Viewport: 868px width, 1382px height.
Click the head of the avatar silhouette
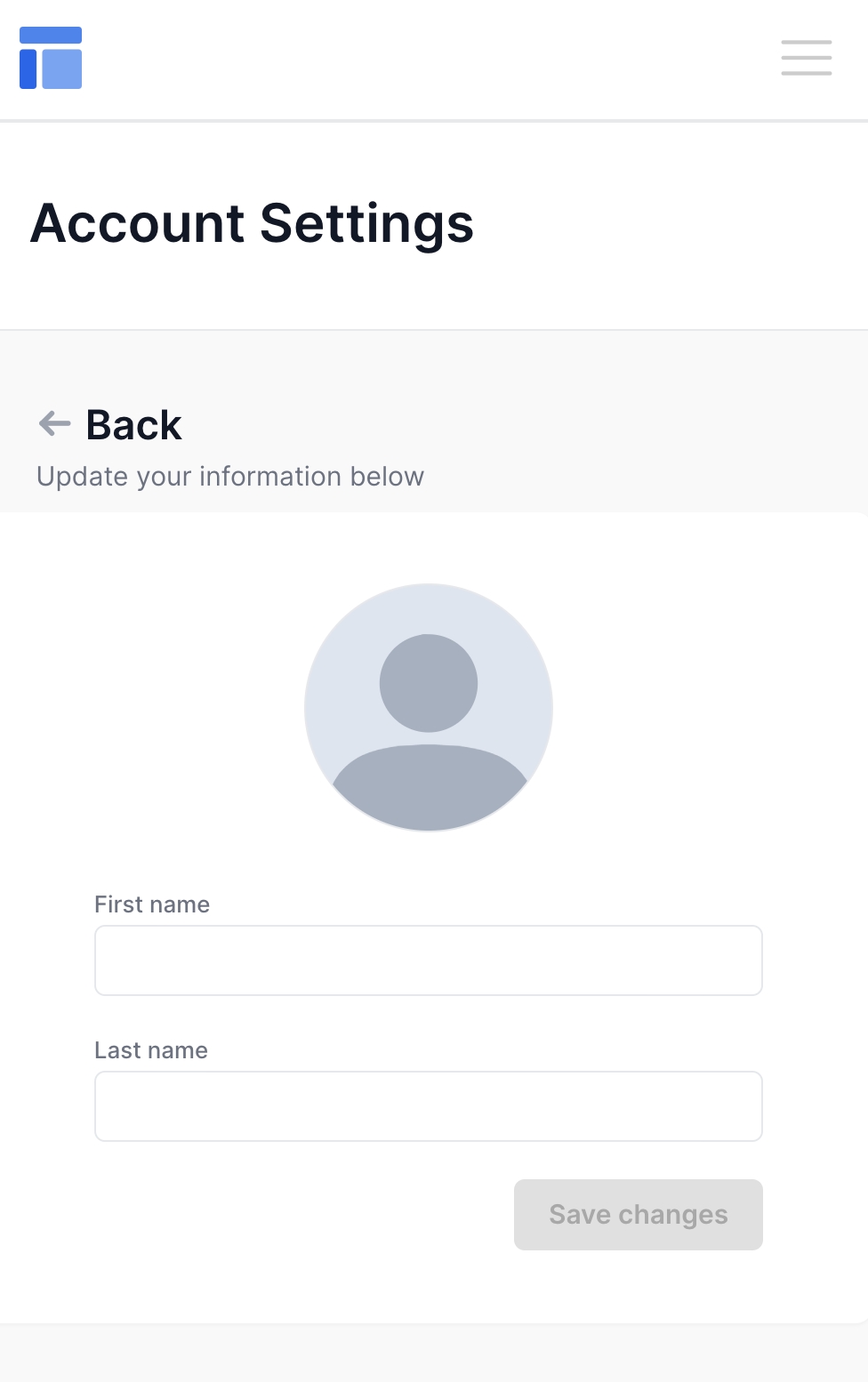(429, 682)
